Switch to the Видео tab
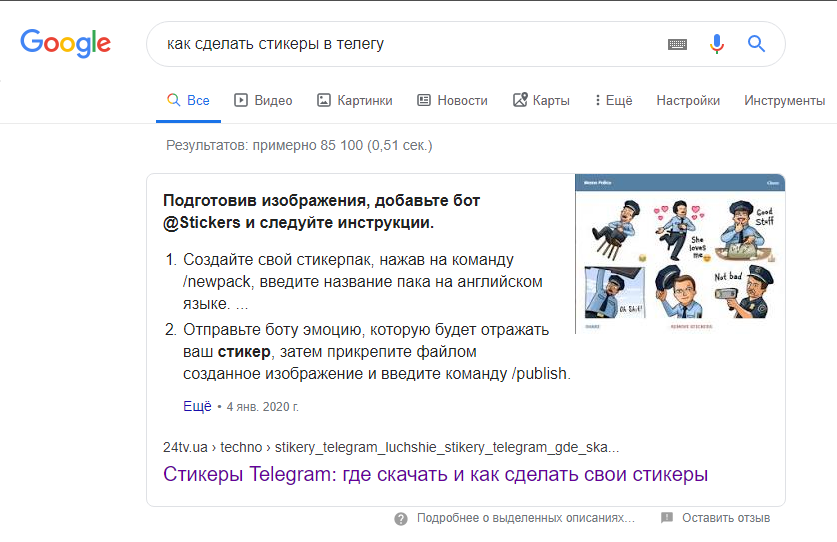Viewport: 837px width, 542px height. (263, 100)
